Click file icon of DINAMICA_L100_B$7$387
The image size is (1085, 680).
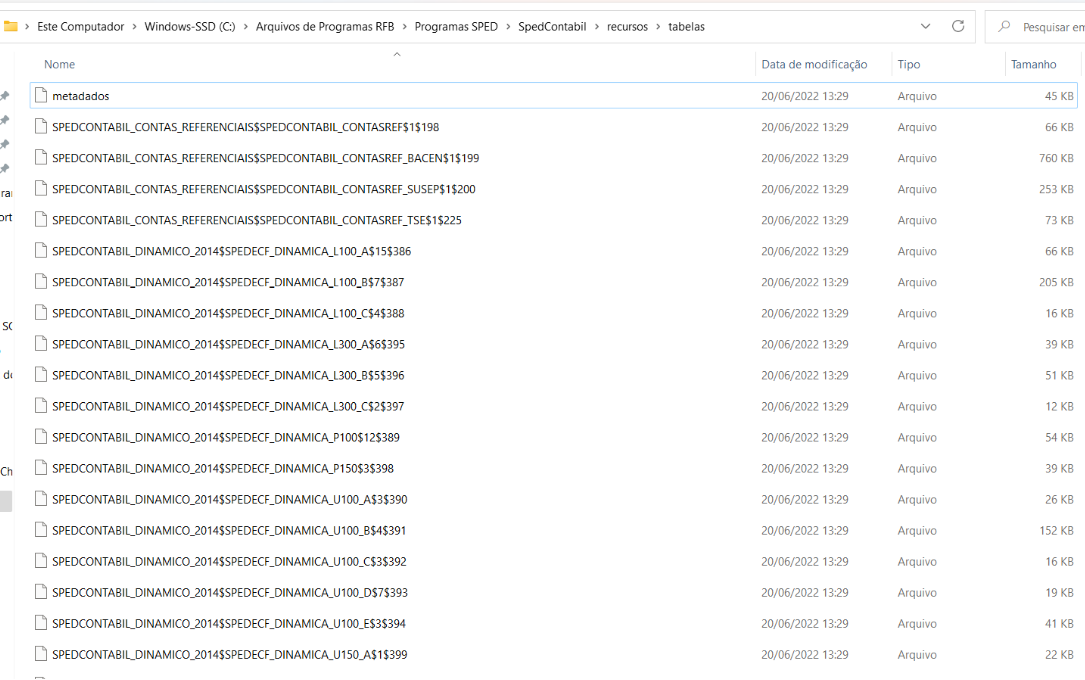click(42, 282)
